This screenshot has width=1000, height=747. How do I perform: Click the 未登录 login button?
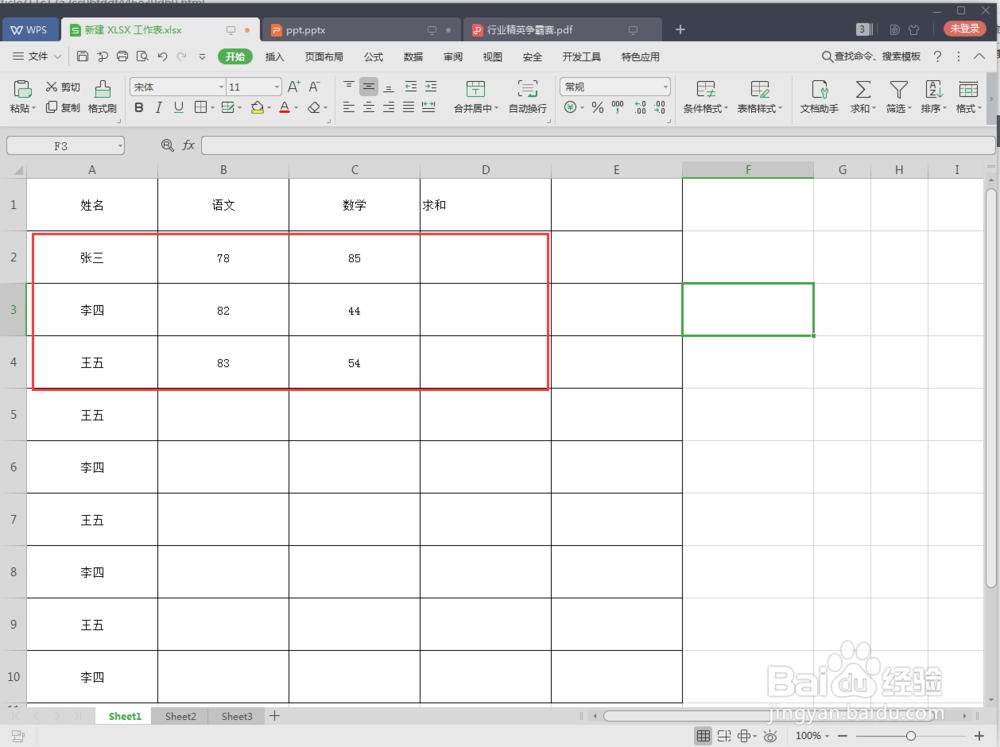[x=964, y=29]
